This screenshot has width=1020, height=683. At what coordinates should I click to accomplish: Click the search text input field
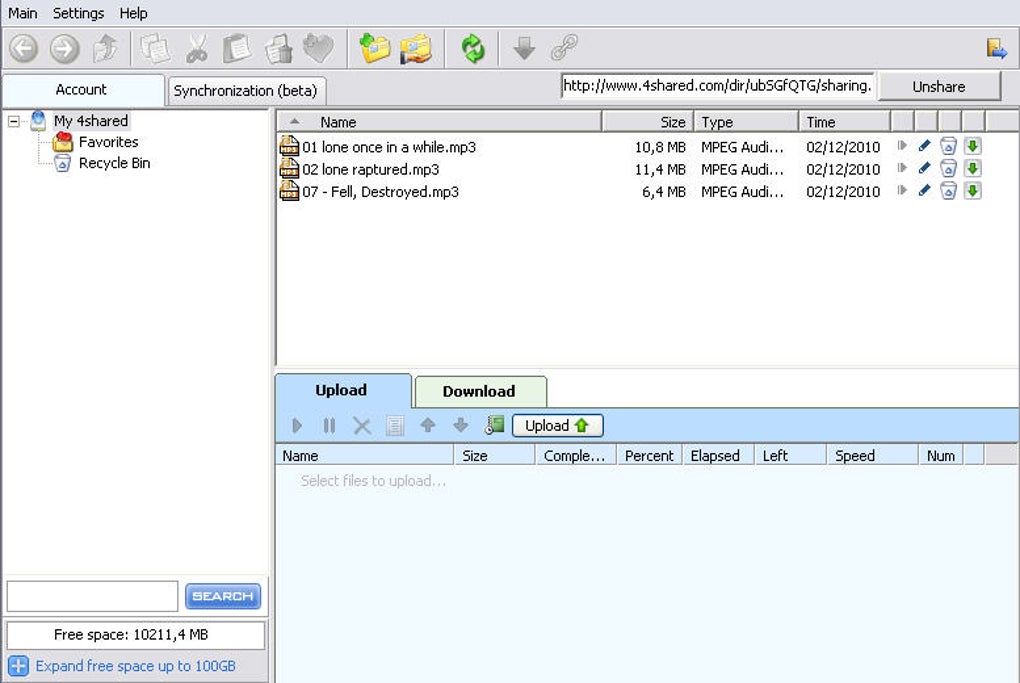92,596
